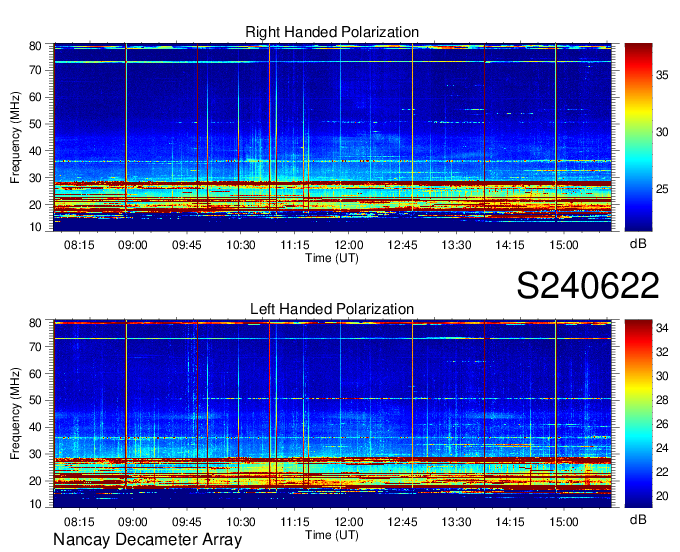Click the 25 label on upper colorbar
The image size is (680, 552).
[662, 189]
